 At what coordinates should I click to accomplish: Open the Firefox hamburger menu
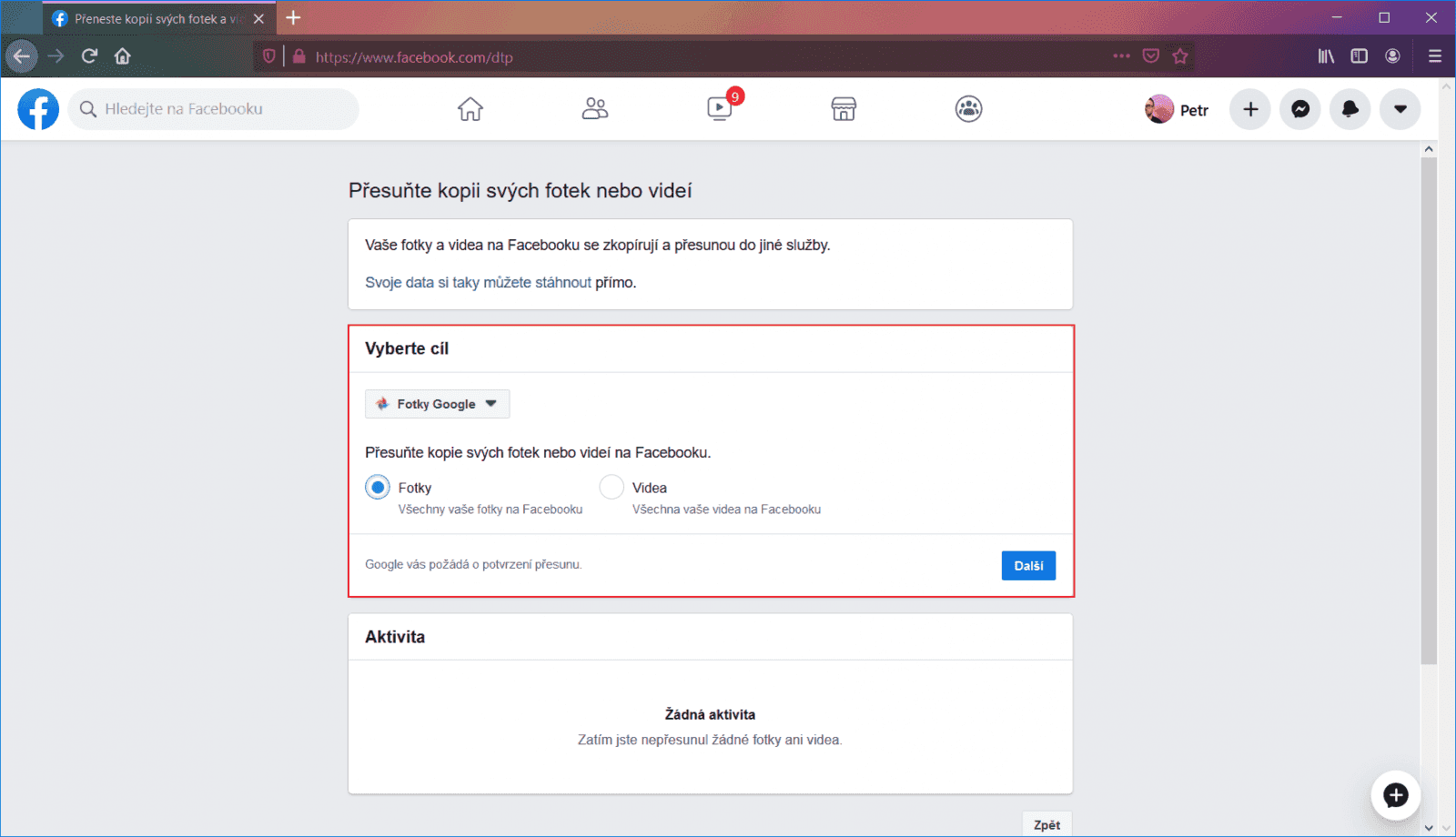(x=1435, y=56)
